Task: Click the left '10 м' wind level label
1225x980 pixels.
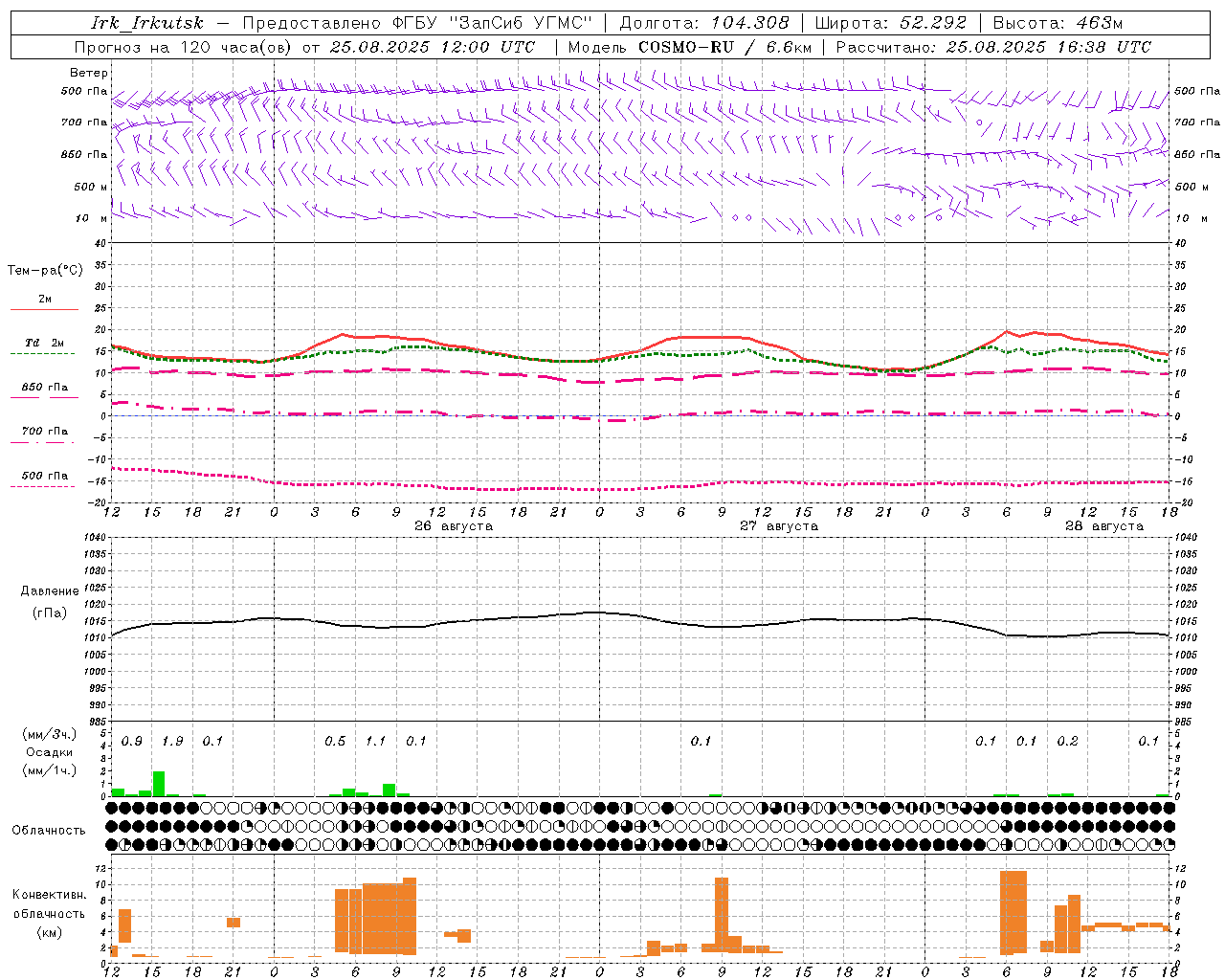Action: pos(92,219)
